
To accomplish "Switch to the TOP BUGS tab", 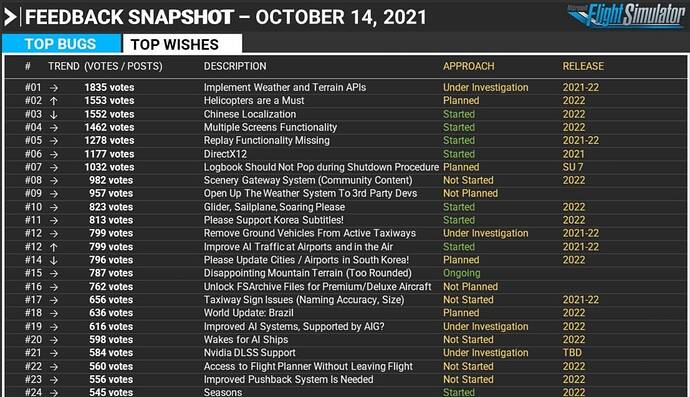I will pos(61,44).
